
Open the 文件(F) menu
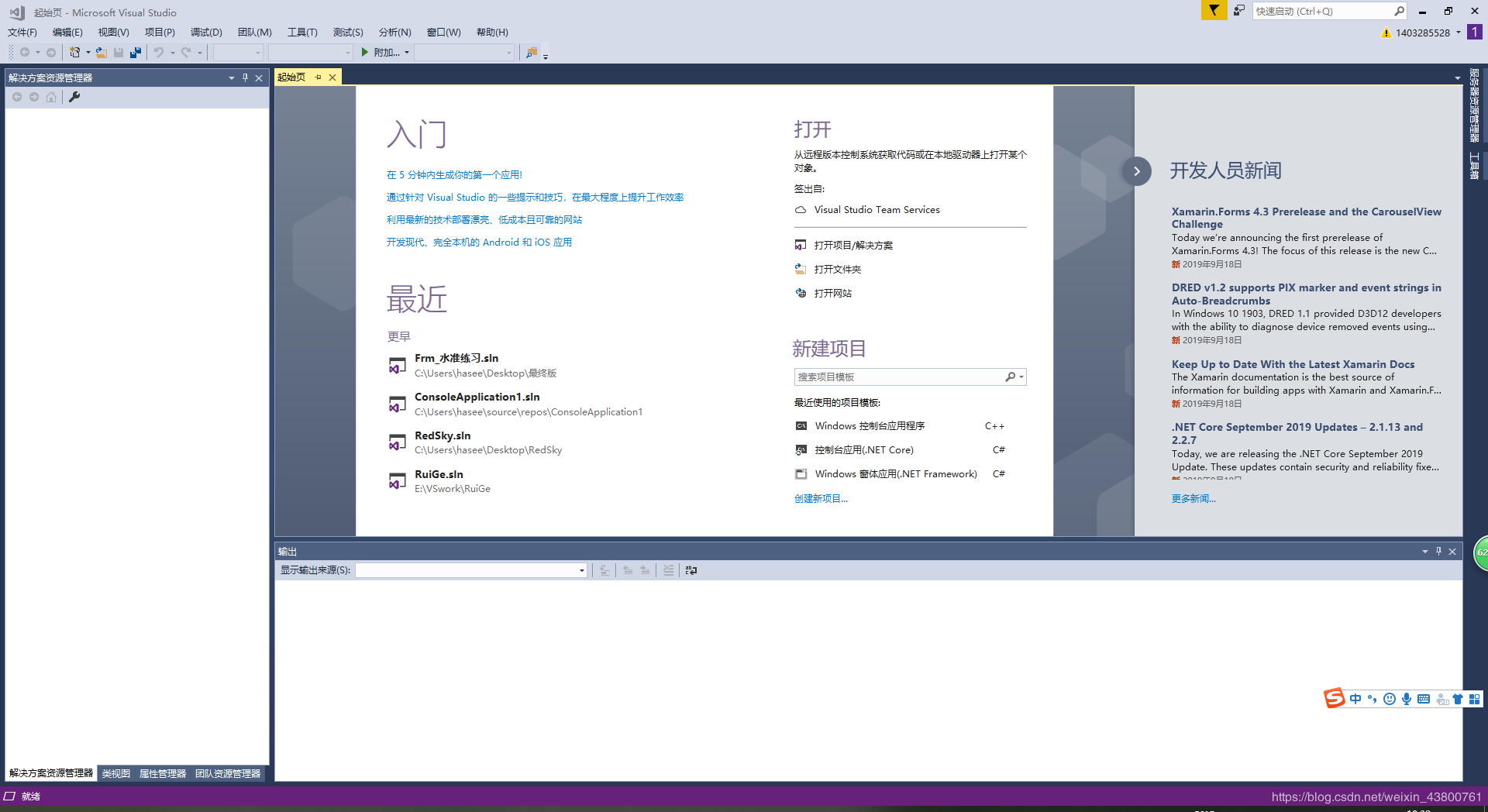[x=22, y=32]
